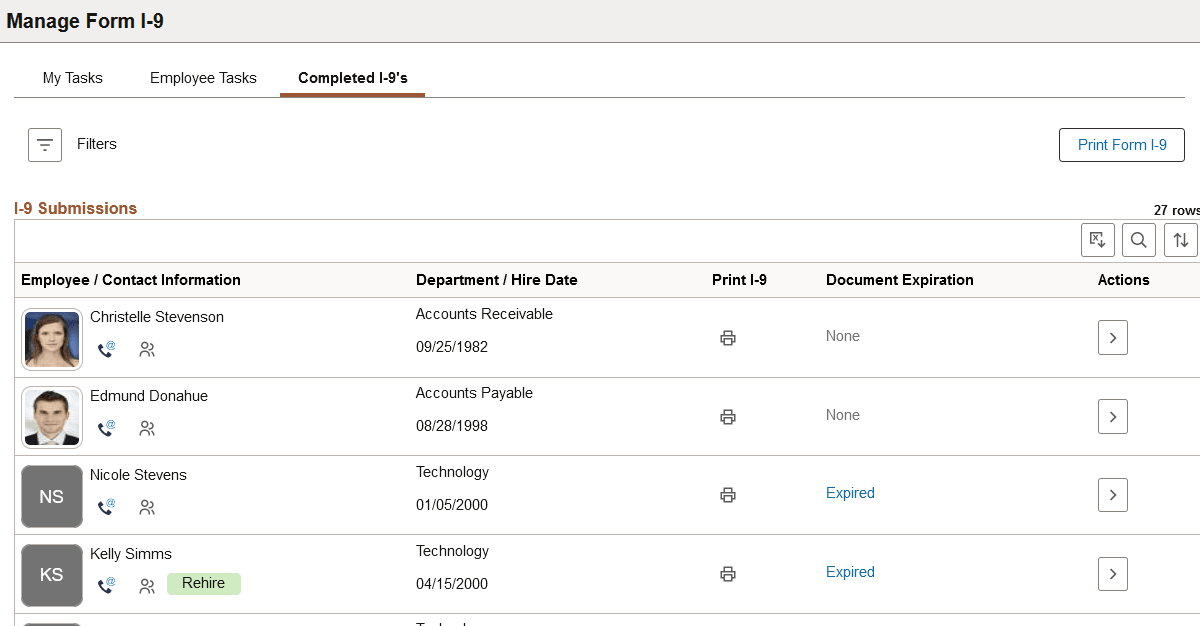Image resolution: width=1200 pixels, height=626 pixels.
Task: Click the Print Form I-9 button
Action: point(1122,145)
